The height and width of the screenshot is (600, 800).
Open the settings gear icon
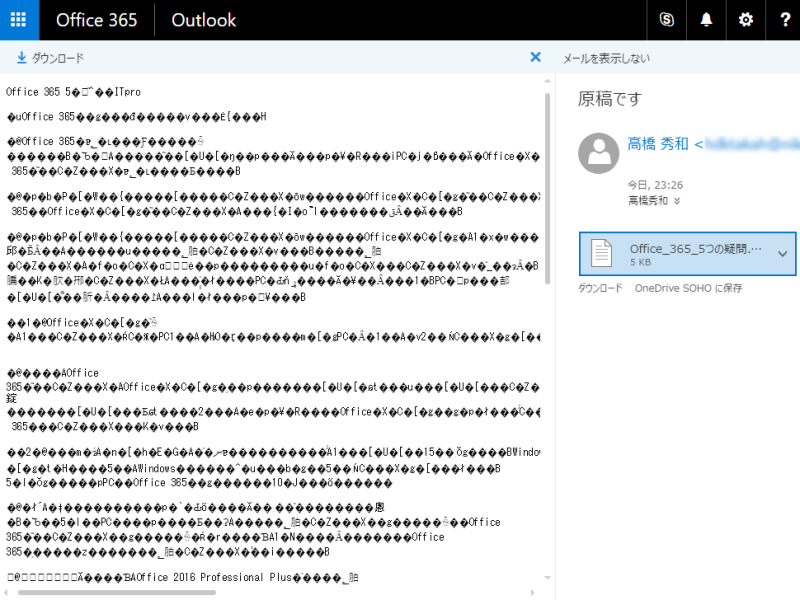(x=744, y=20)
